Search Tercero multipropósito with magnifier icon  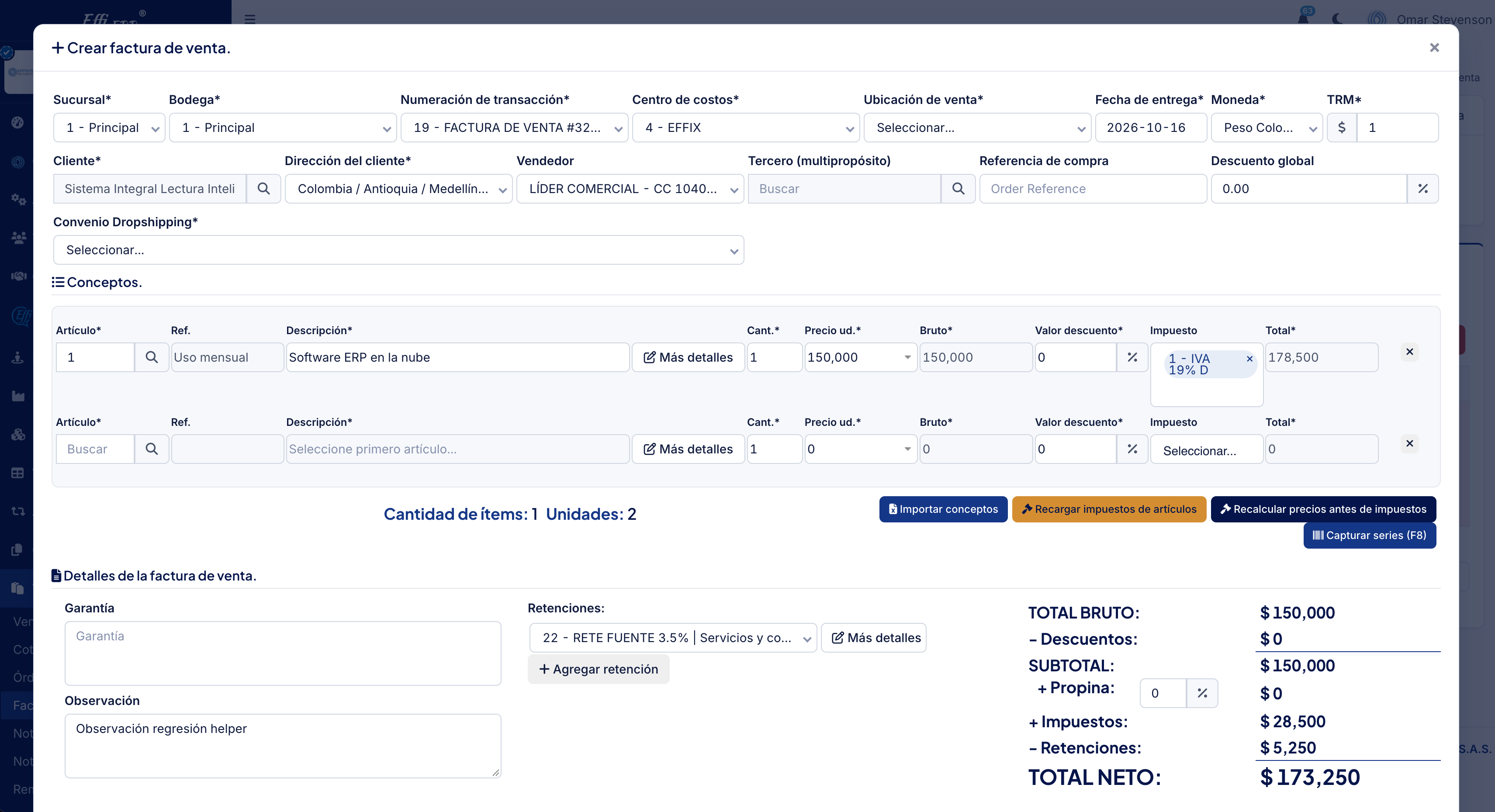tap(958, 189)
